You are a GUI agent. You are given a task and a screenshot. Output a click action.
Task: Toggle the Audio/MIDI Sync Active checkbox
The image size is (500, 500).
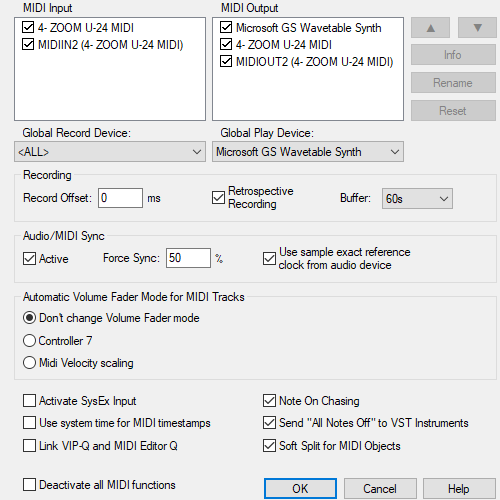point(29,259)
